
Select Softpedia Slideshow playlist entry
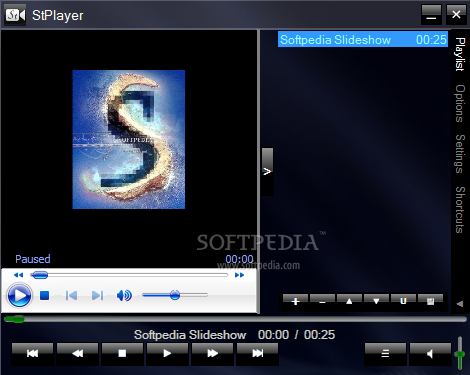[x=363, y=40]
